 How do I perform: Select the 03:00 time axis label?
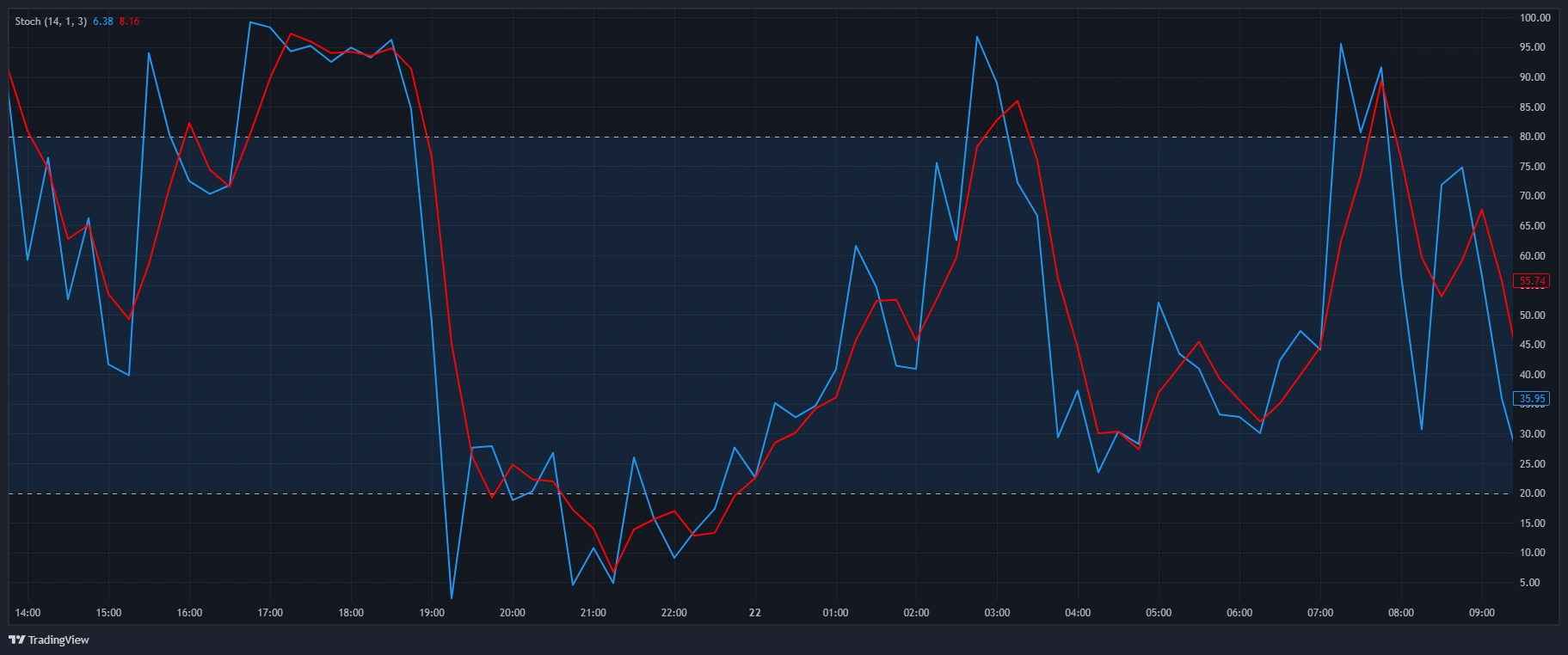[997, 613]
